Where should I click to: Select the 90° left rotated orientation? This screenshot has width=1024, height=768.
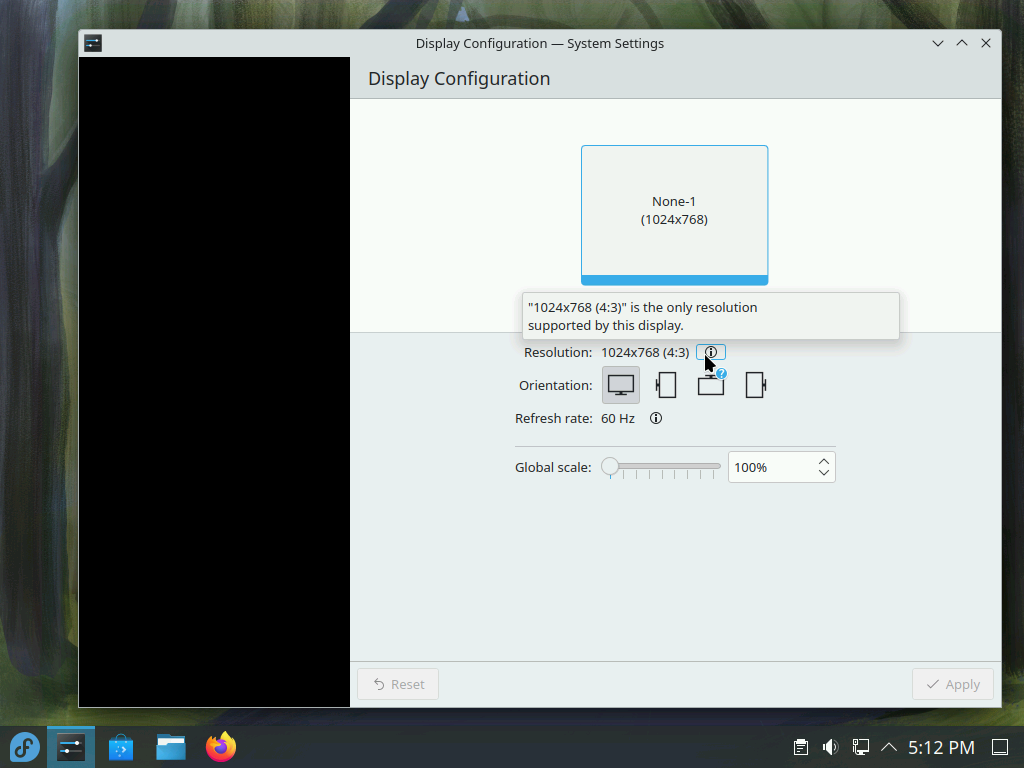pos(665,385)
